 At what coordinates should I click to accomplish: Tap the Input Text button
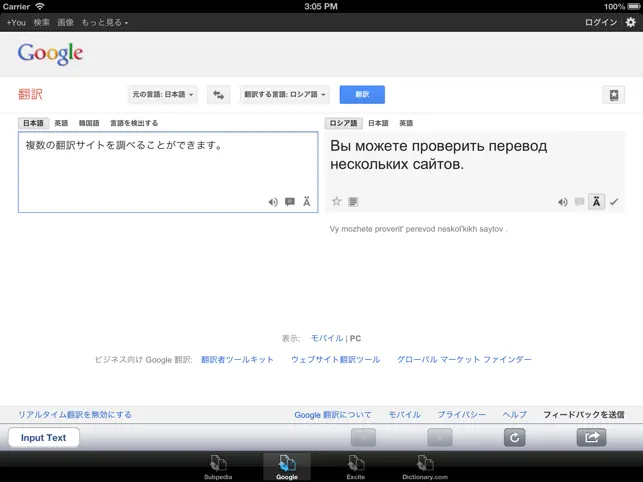43,438
